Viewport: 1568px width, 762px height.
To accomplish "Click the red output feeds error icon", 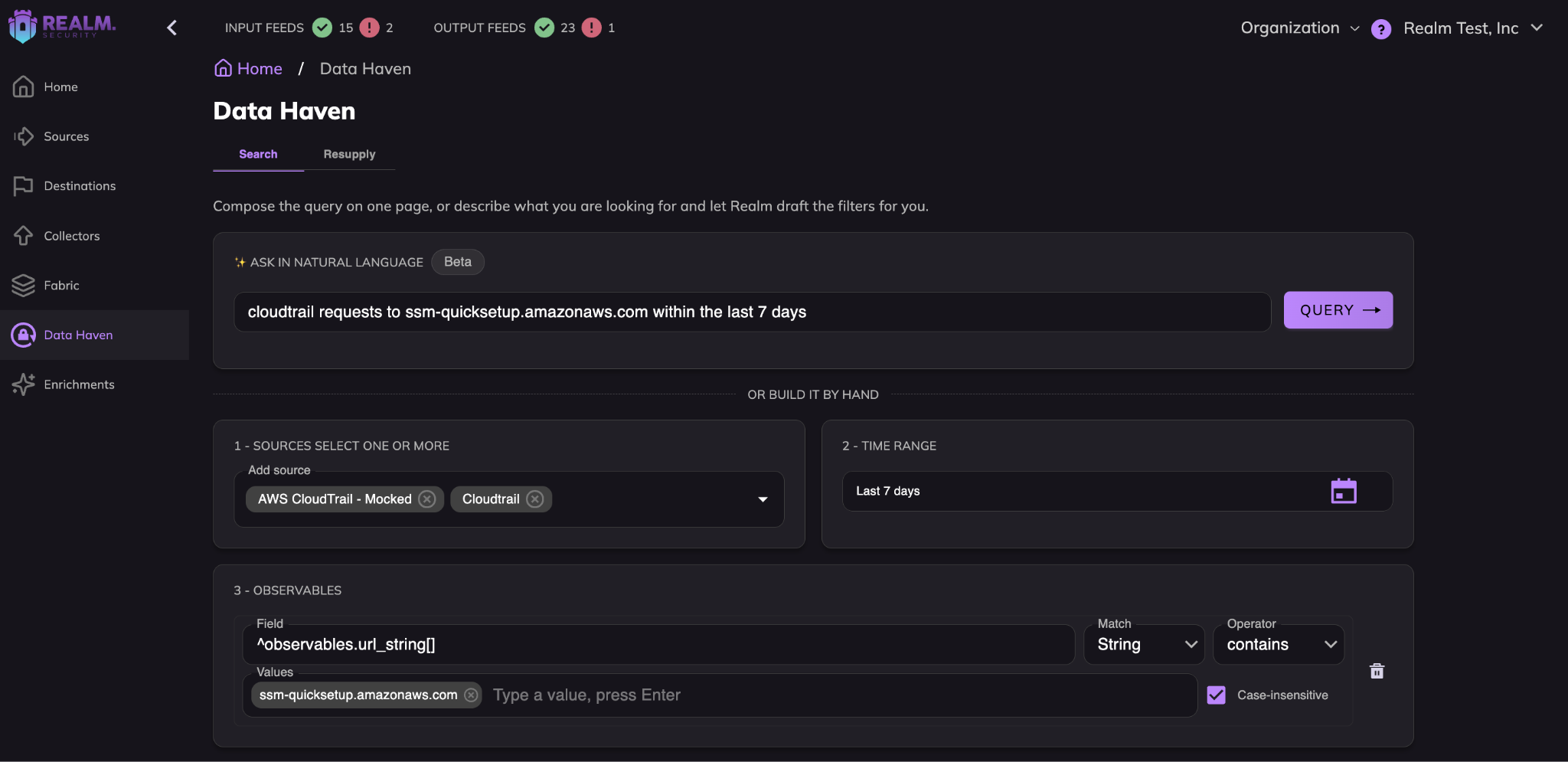I will tap(591, 28).
